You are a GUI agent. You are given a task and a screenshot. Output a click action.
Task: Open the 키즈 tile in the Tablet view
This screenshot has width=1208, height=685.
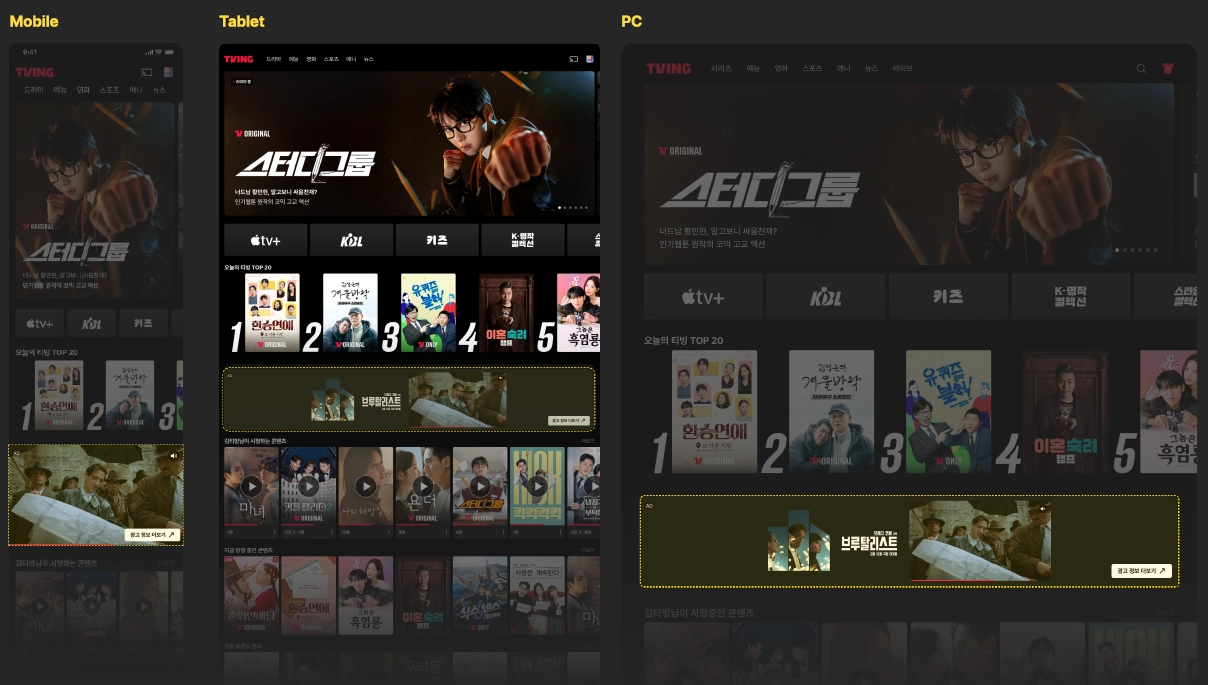pos(437,240)
